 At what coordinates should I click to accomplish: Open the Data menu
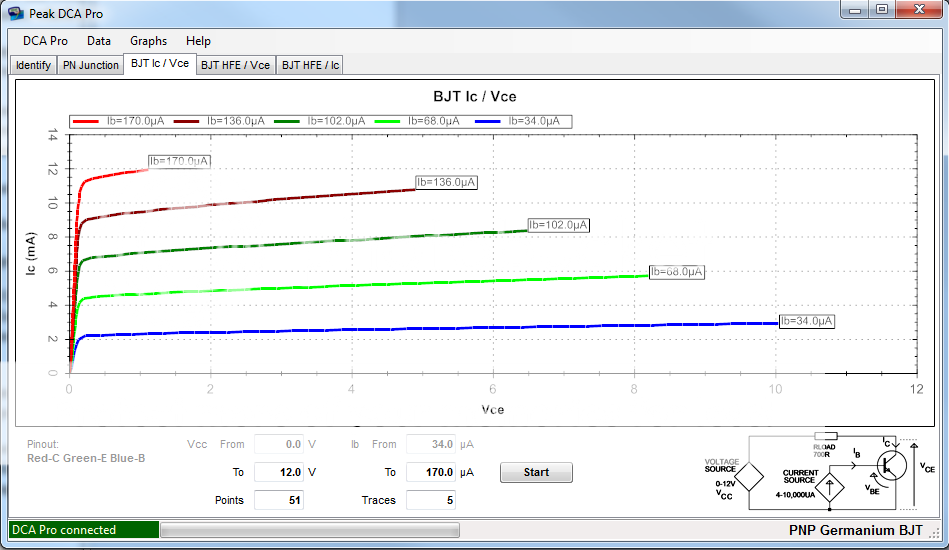click(x=99, y=41)
